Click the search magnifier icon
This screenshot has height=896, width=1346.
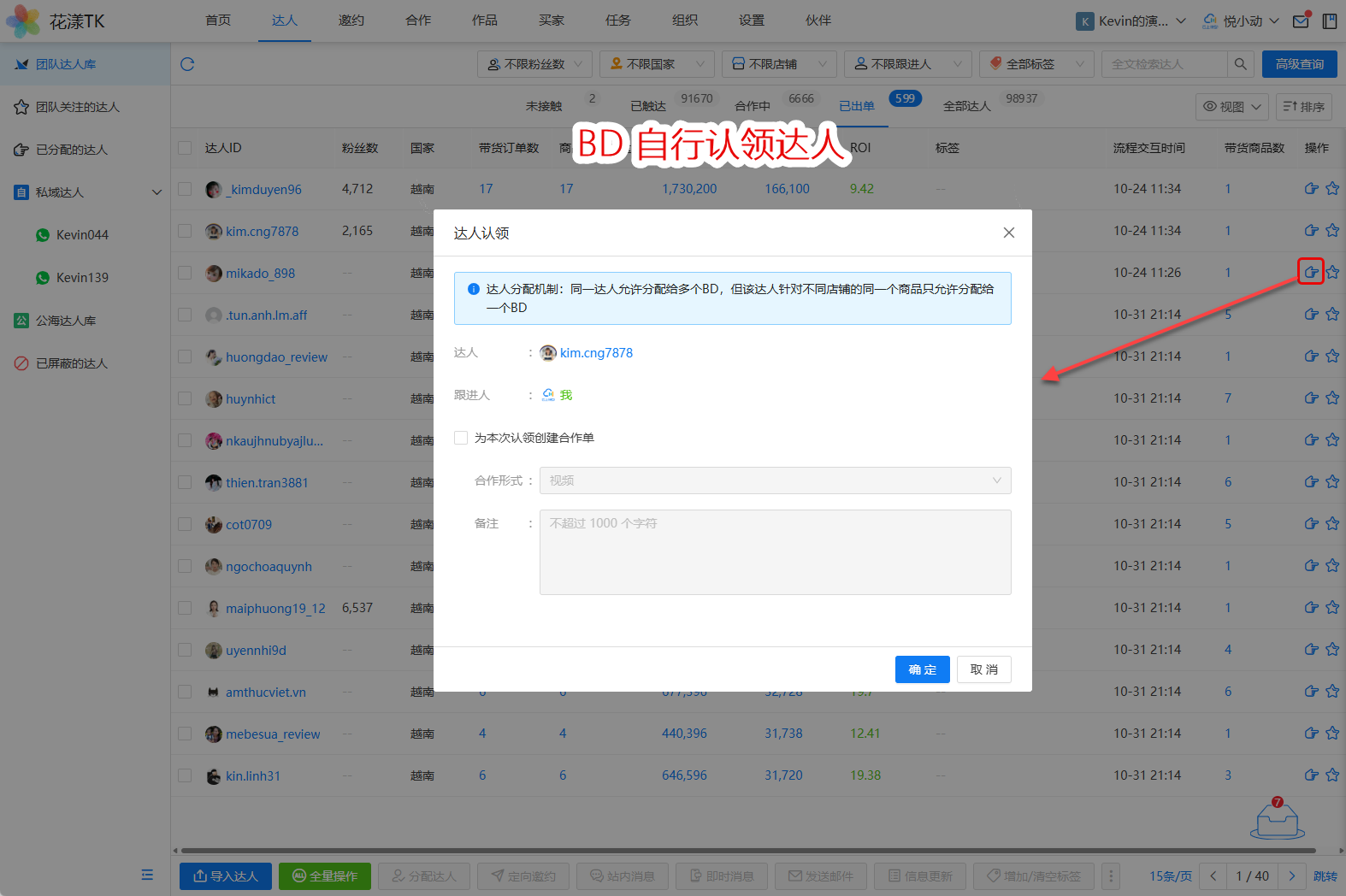pyautogui.click(x=1240, y=64)
